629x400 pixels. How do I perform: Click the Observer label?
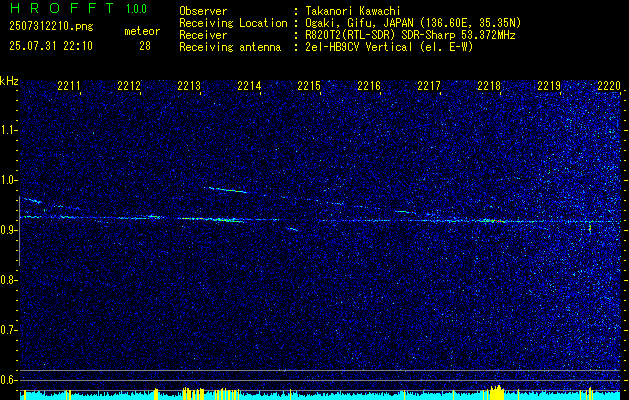[x=203, y=11]
